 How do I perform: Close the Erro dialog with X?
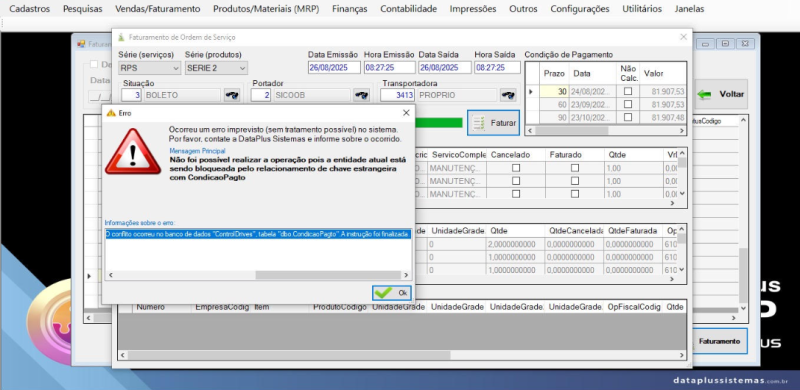point(406,113)
